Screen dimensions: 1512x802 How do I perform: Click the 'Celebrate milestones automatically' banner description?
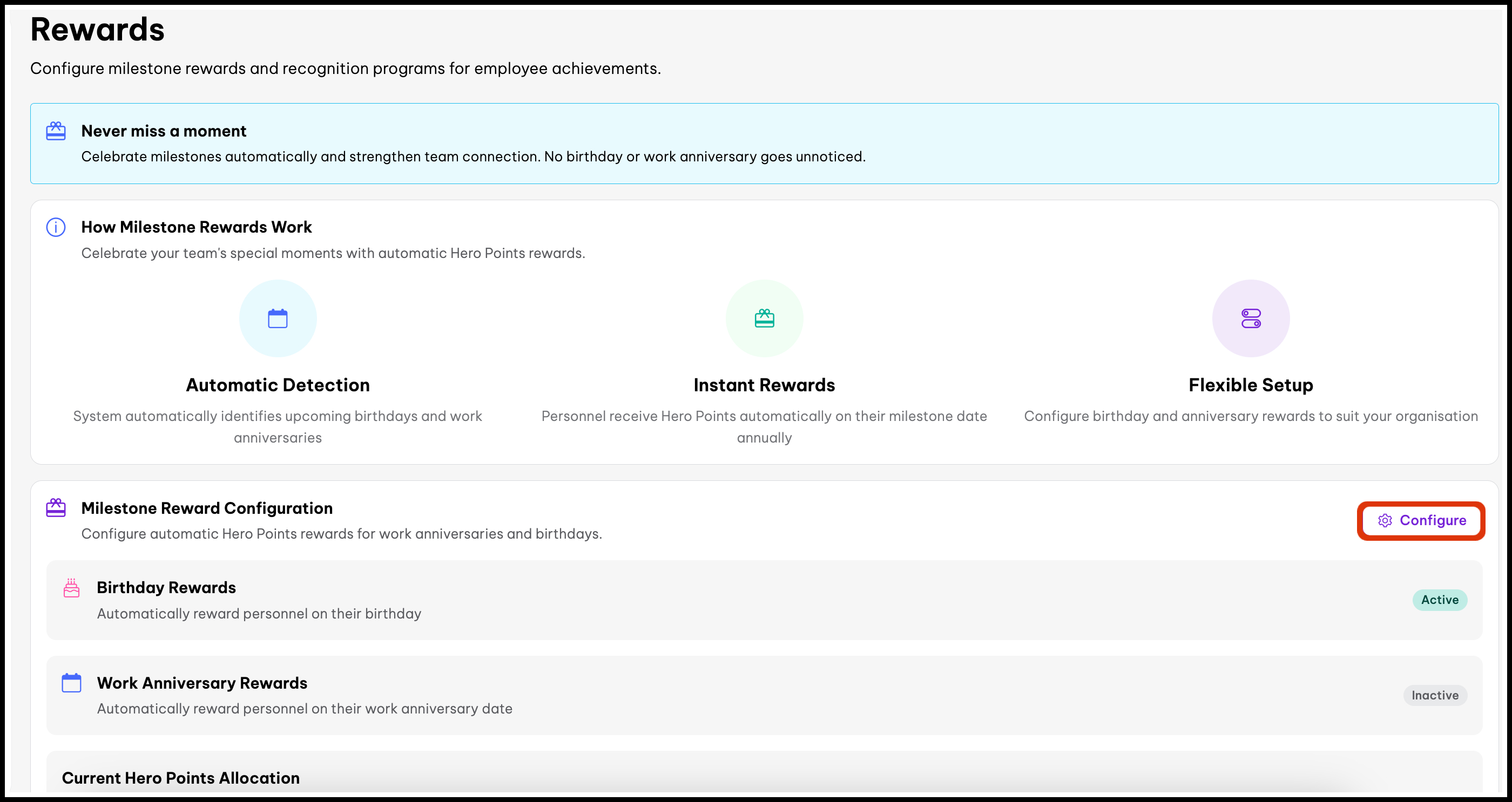tap(474, 157)
